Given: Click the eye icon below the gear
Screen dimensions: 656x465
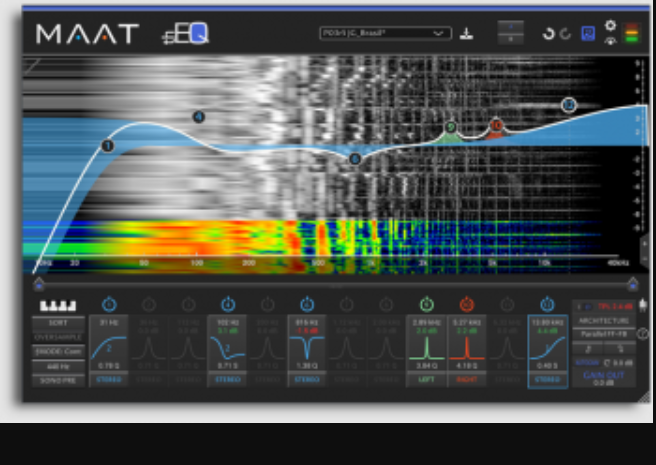Looking at the screenshot, I should 610,41.
